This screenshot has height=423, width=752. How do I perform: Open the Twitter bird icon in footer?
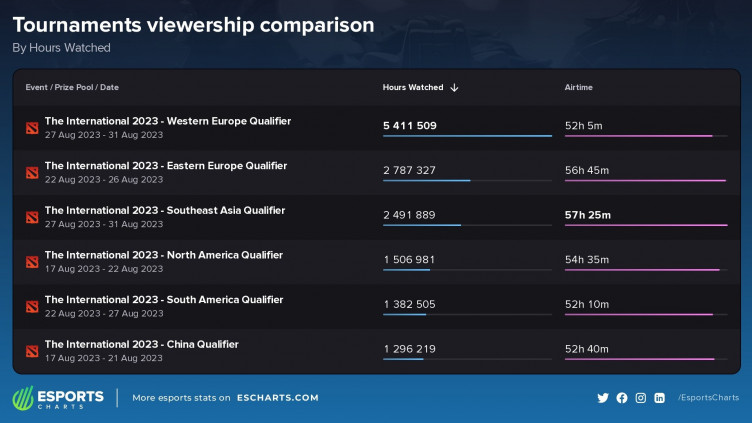click(603, 398)
